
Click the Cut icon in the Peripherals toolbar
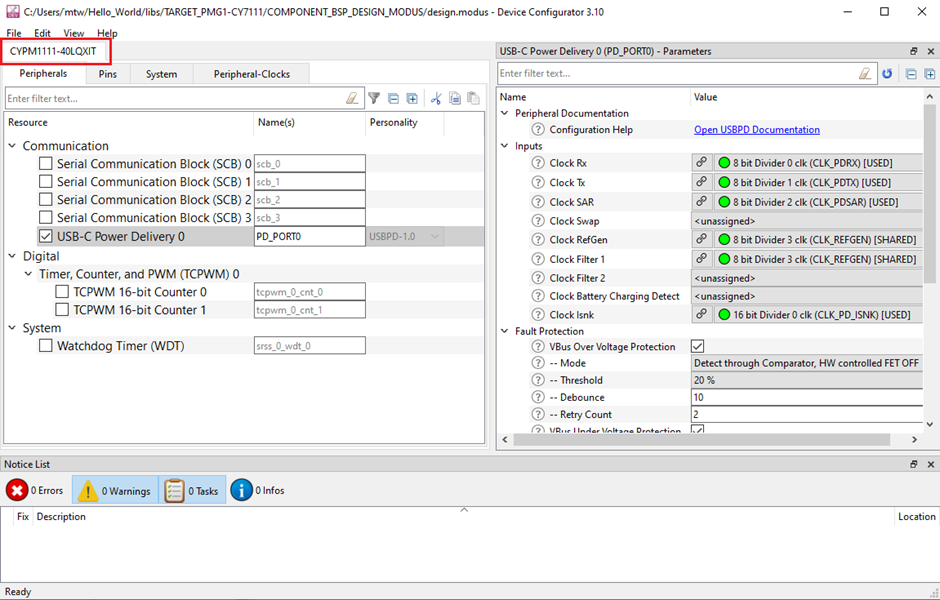click(x=436, y=97)
